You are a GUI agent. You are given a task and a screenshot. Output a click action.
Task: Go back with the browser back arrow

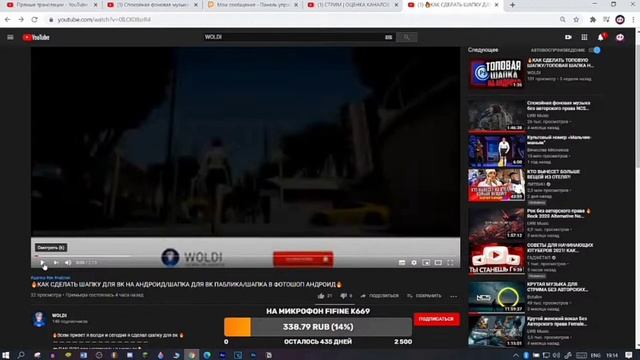(8, 20)
